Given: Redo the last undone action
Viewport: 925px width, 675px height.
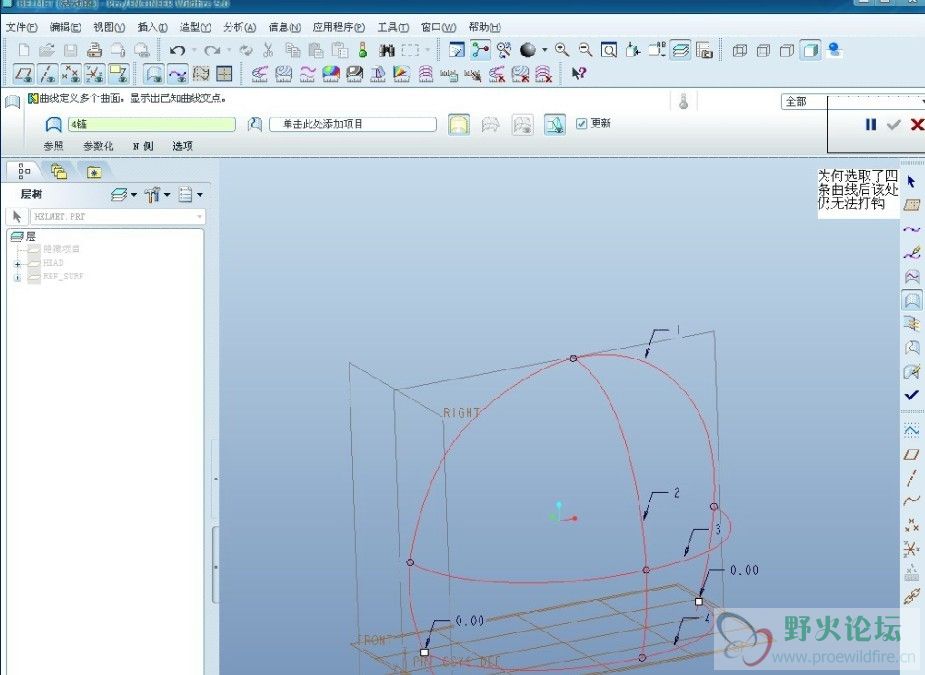Looking at the screenshot, I should [212, 51].
